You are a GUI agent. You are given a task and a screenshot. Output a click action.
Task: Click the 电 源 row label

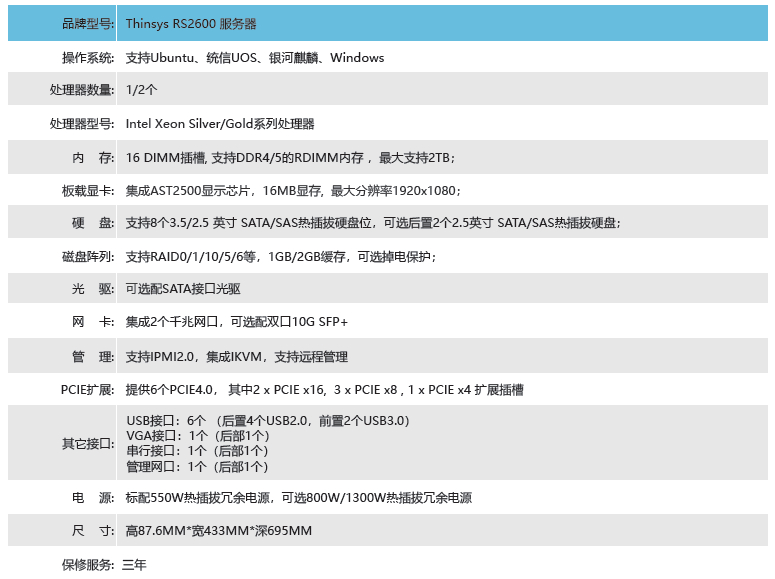(93, 497)
